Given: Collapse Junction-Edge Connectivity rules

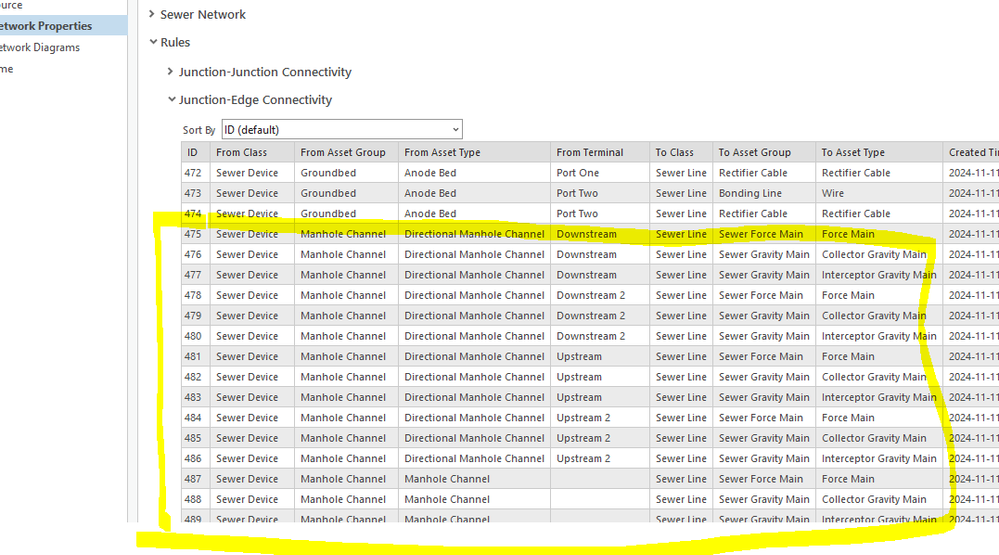Looking at the screenshot, I should click(171, 99).
